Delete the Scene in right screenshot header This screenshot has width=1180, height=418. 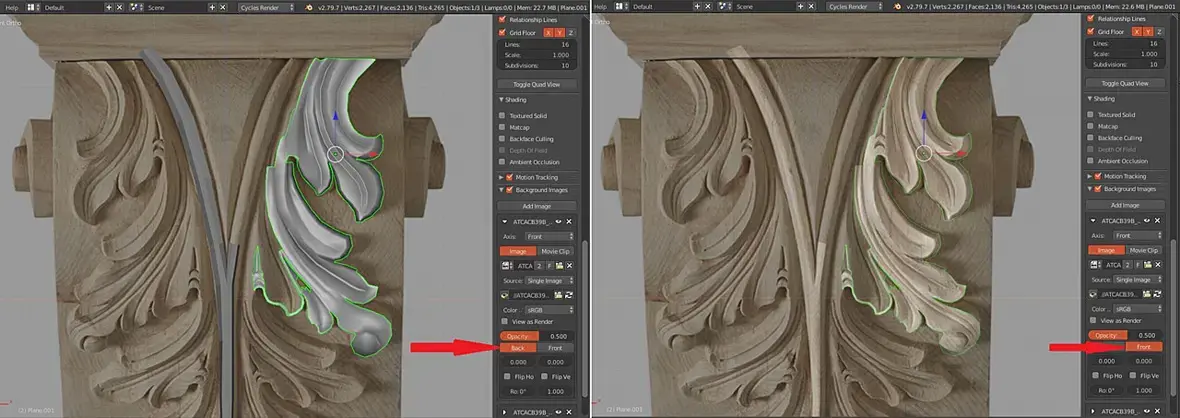coord(812,7)
